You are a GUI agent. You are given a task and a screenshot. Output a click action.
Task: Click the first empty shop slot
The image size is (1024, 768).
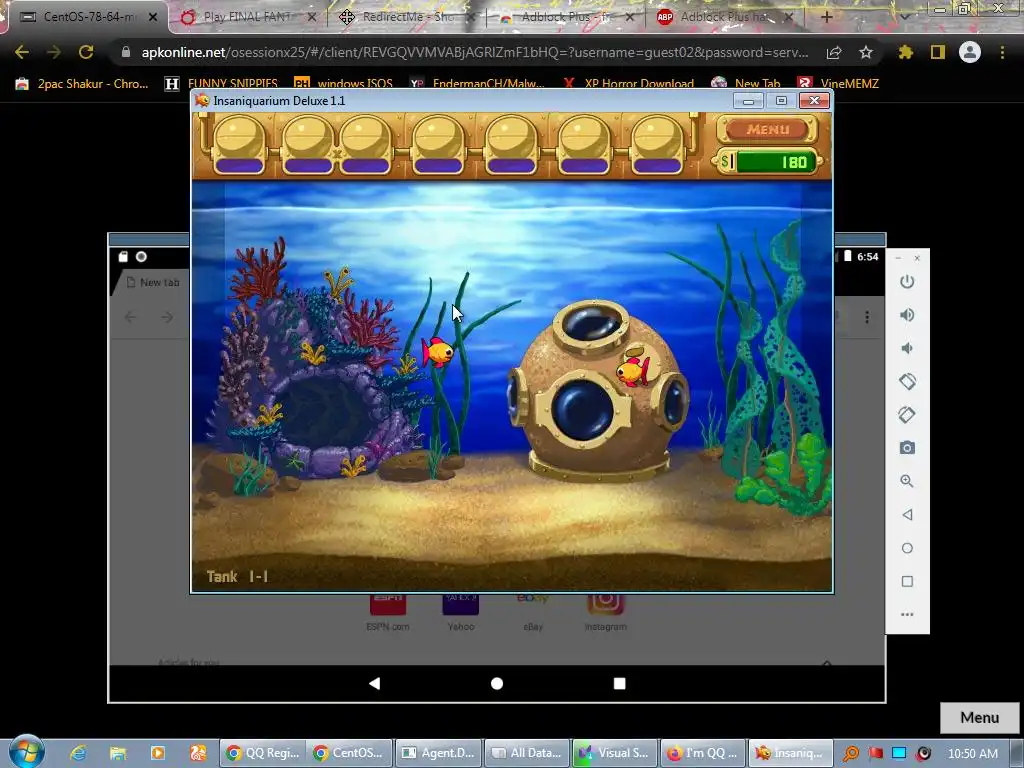pos(240,145)
